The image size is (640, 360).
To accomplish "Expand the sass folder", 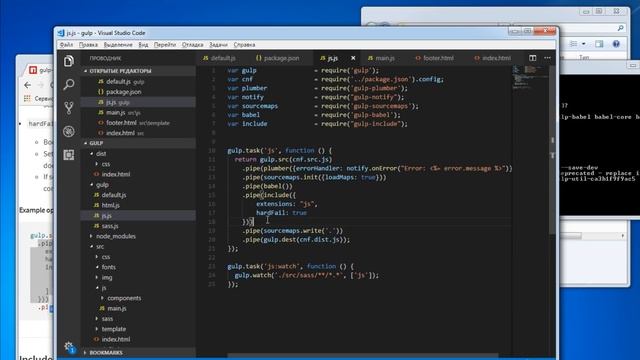I will point(138,319).
